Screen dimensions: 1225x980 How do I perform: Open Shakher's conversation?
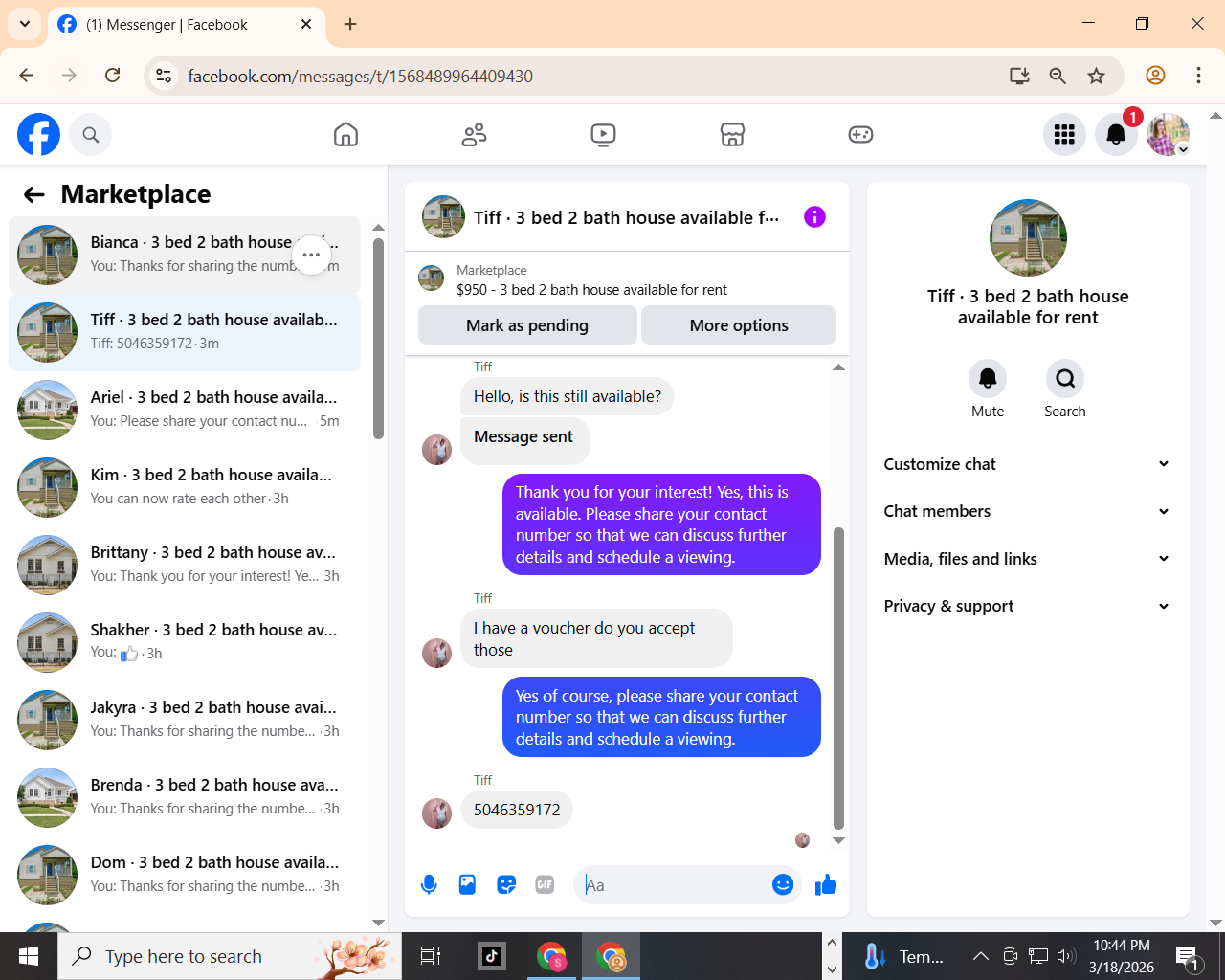pyautogui.click(x=185, y=642)
